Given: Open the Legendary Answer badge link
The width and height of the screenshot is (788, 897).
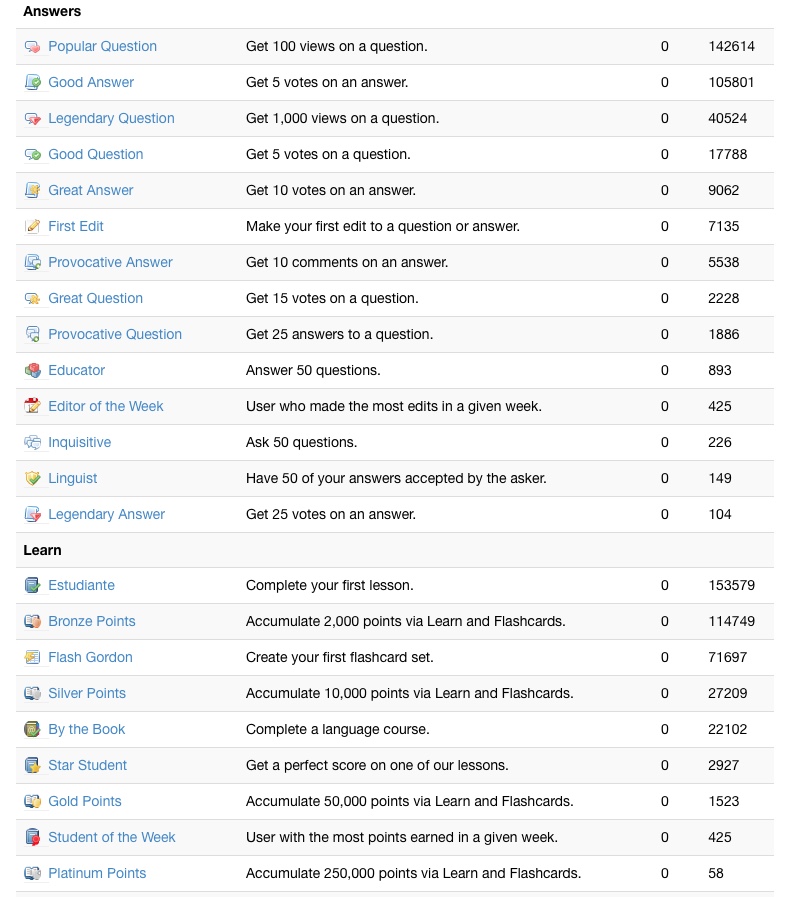Looking at the screenshot, I should click(106, 515).
